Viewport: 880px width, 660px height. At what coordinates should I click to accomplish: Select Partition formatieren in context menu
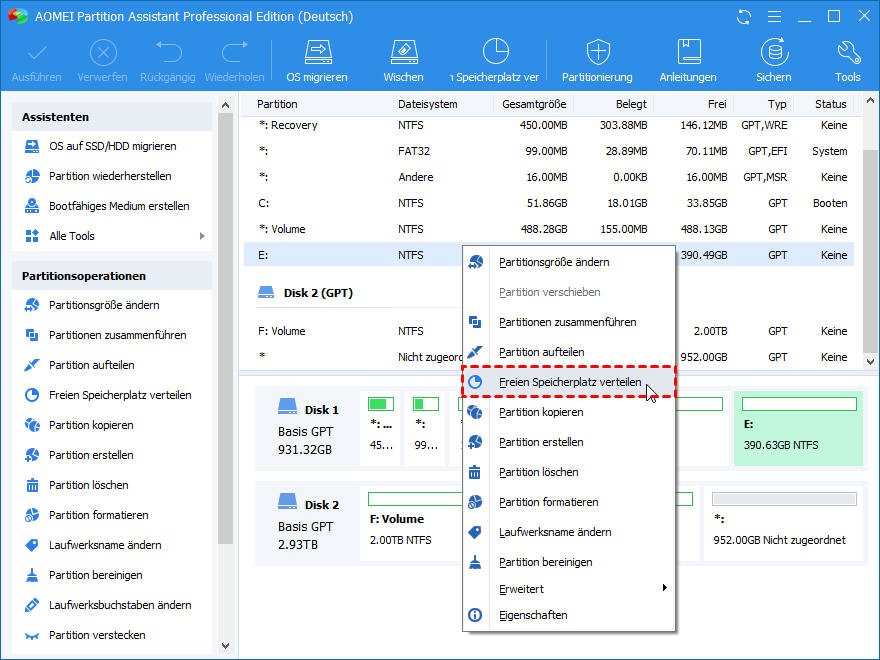coord(548,502)
